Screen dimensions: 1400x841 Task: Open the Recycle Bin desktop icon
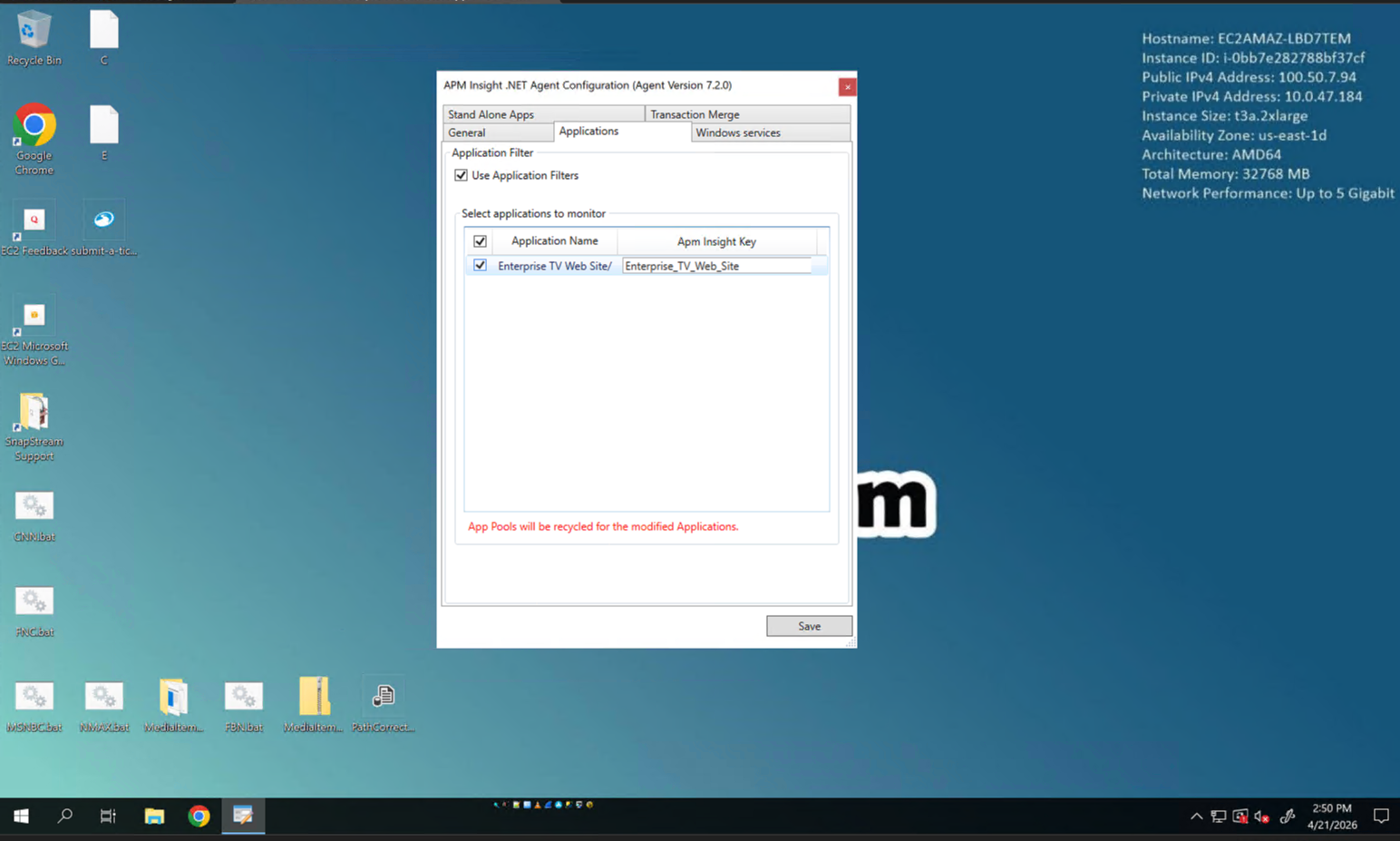[x=34, y=32]
